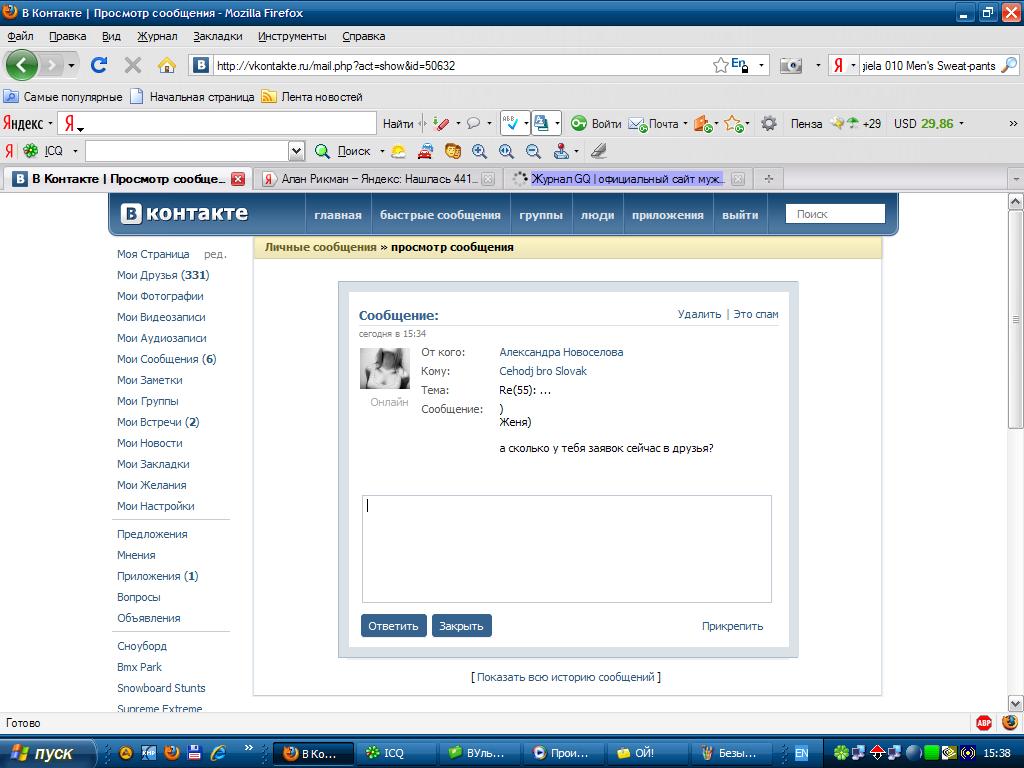This screenshot has height=768, width=1024.
Task: Open the 'Самые популярные' bookmark
Action: [63, 97]
